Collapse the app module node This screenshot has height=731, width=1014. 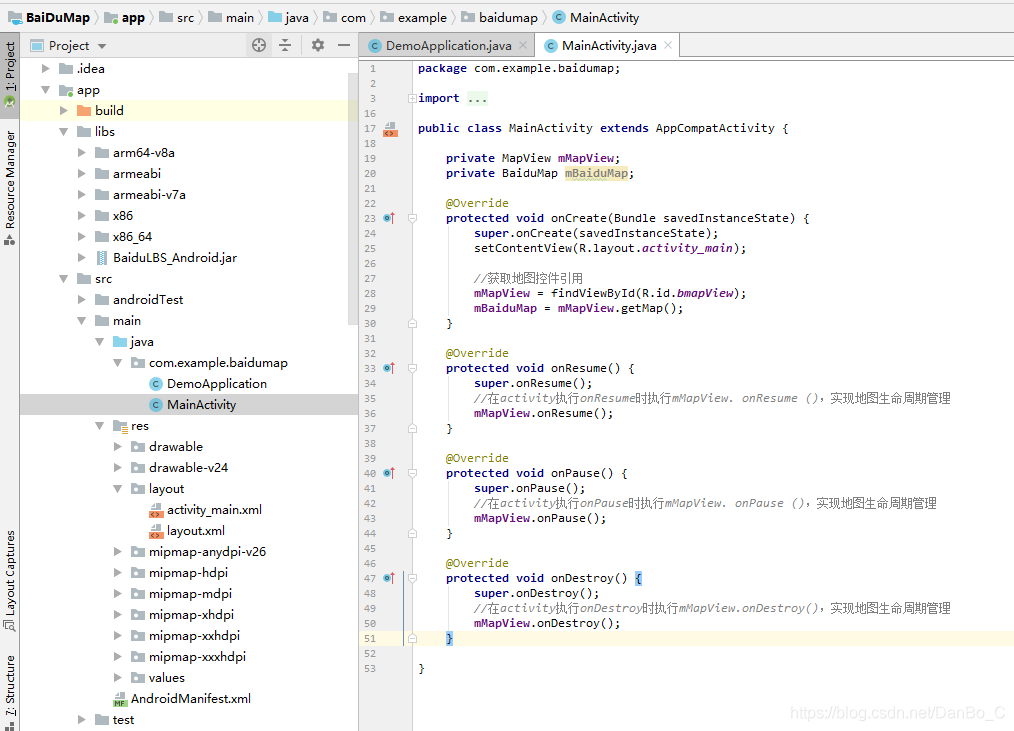(x=45, y=89)
